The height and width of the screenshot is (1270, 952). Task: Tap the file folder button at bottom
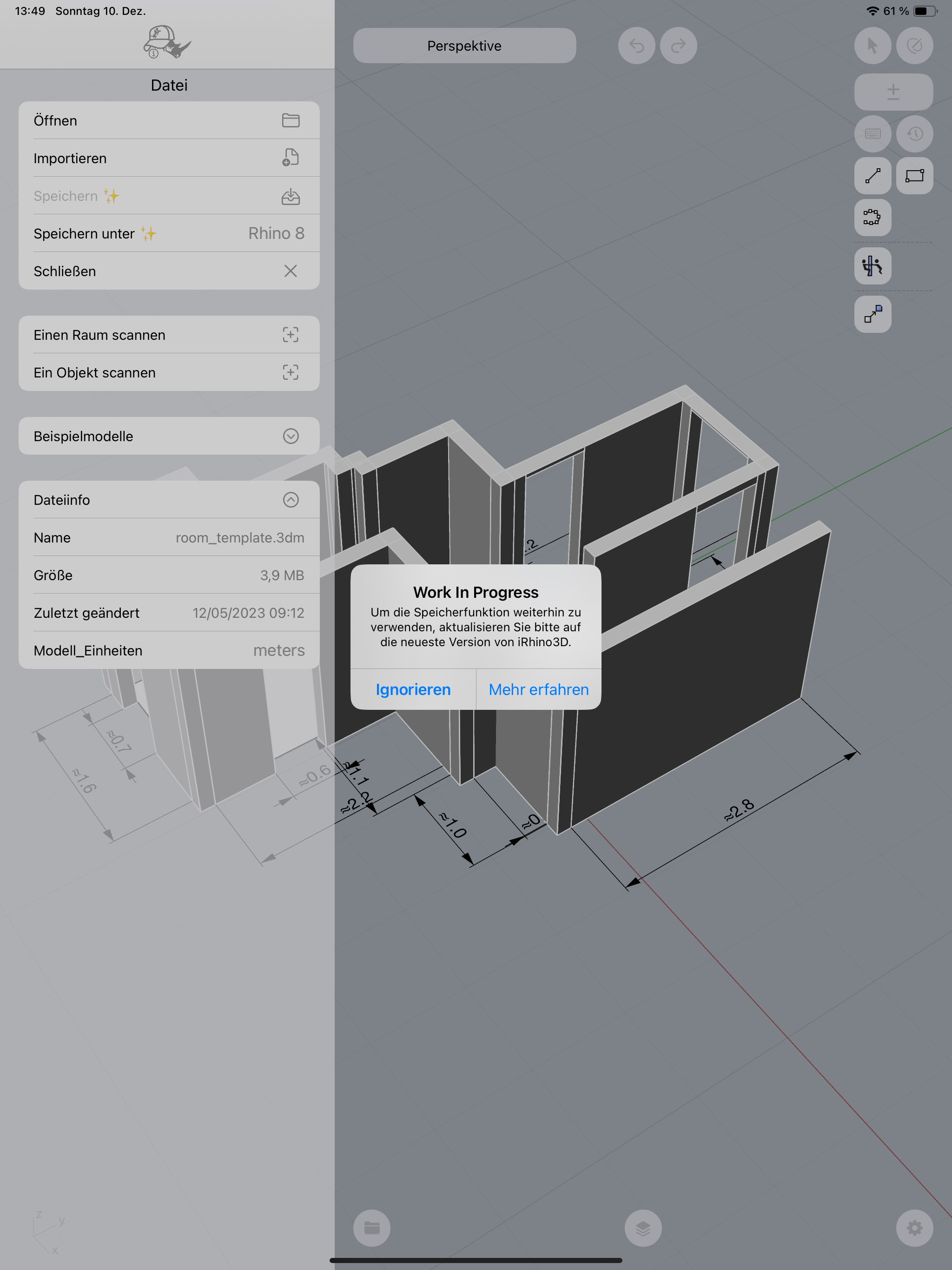(x=371, y=1228)
